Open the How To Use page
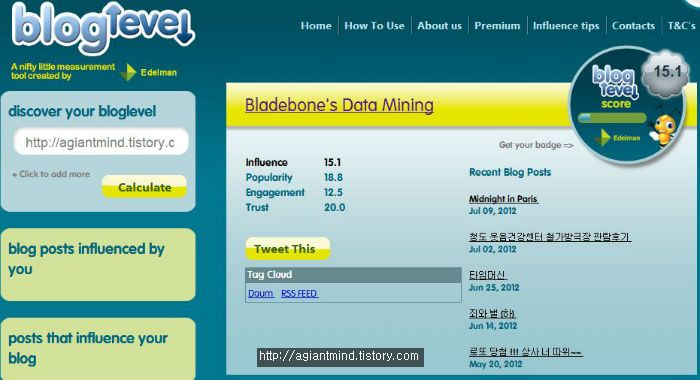700x380 pixels. tap(374, 26)
